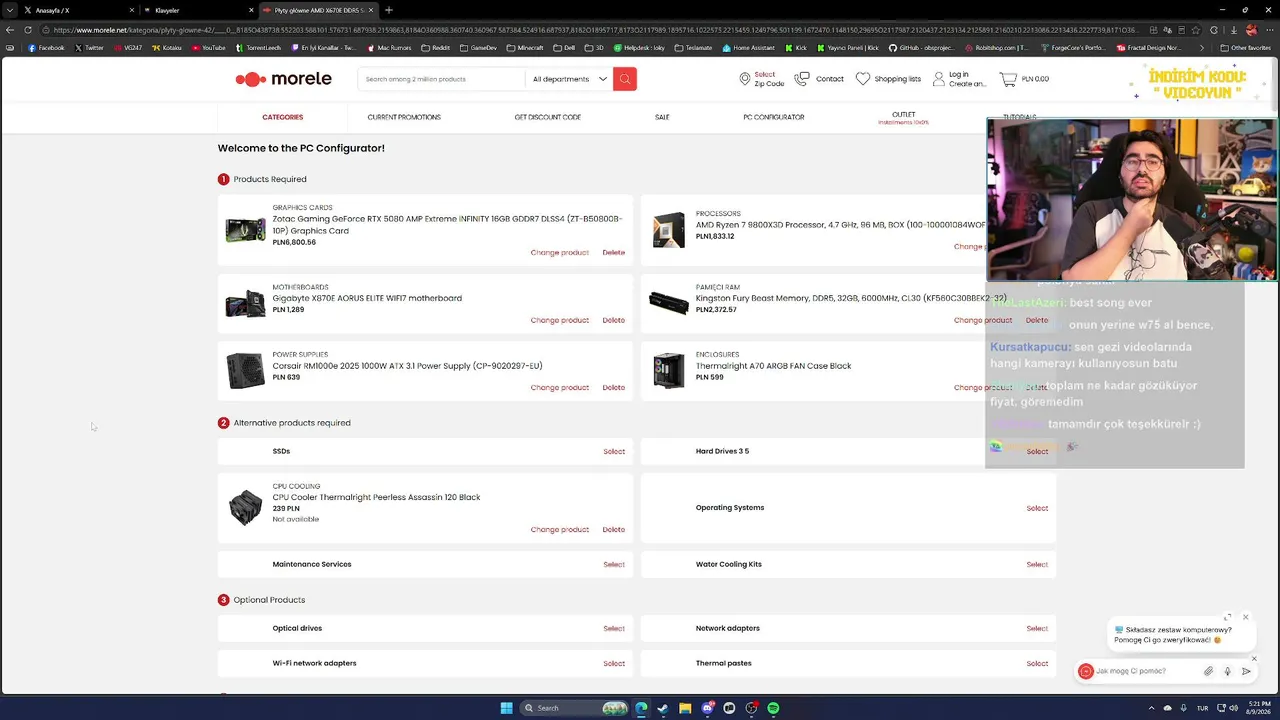Image resolution: width=1280 pixels, height=720 pixels.
Task: Open Spotify from the taskbar
Action: tap(773, 708)
